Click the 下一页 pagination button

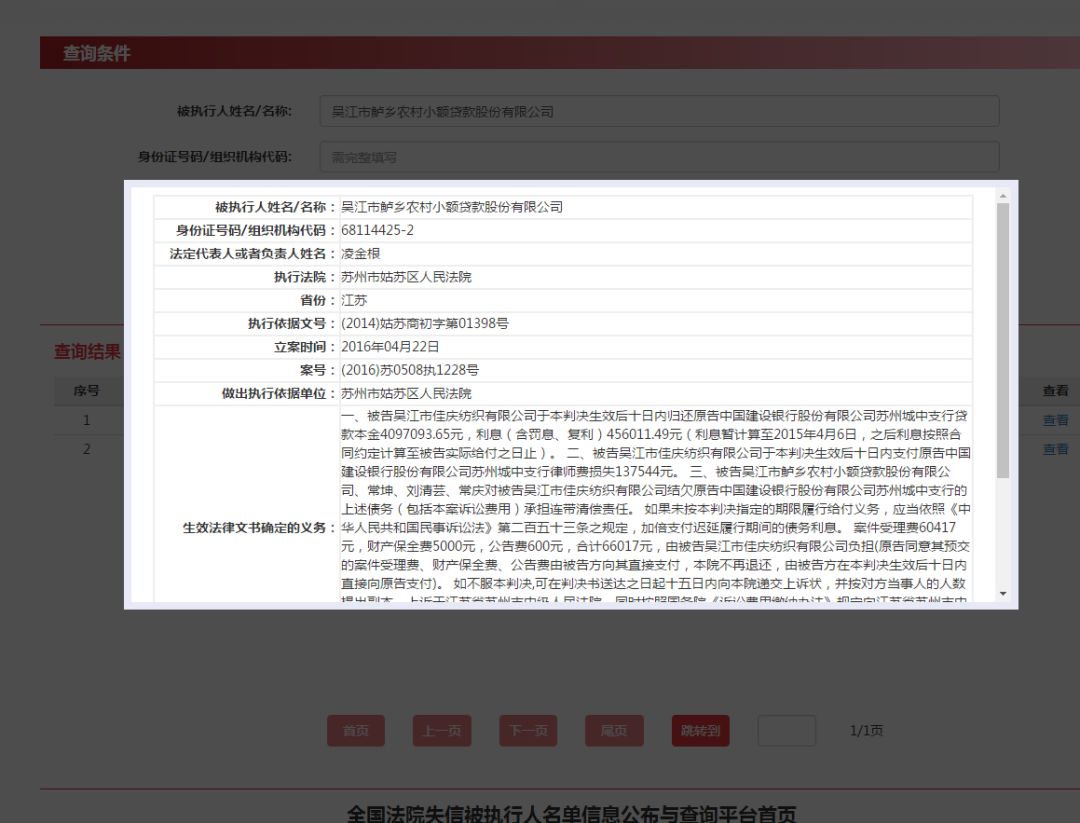tap(528, 731)
